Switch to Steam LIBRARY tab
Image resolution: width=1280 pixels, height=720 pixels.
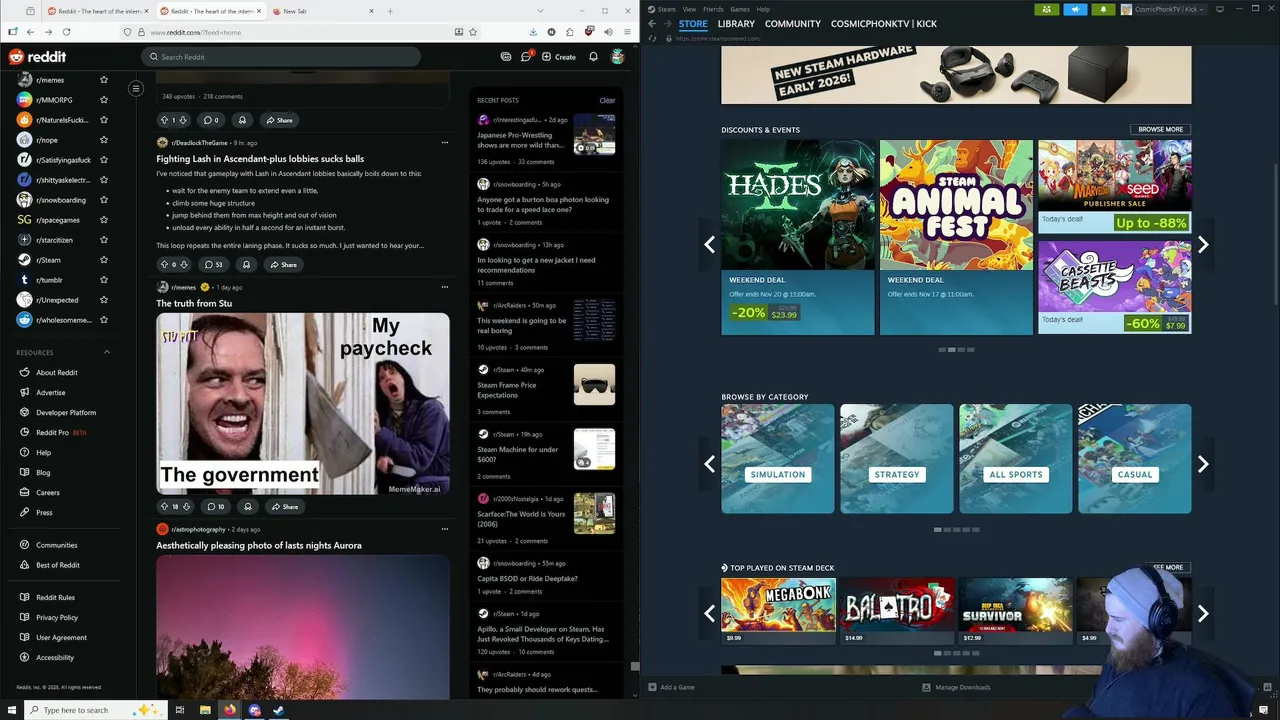click(x=736, y=23)
